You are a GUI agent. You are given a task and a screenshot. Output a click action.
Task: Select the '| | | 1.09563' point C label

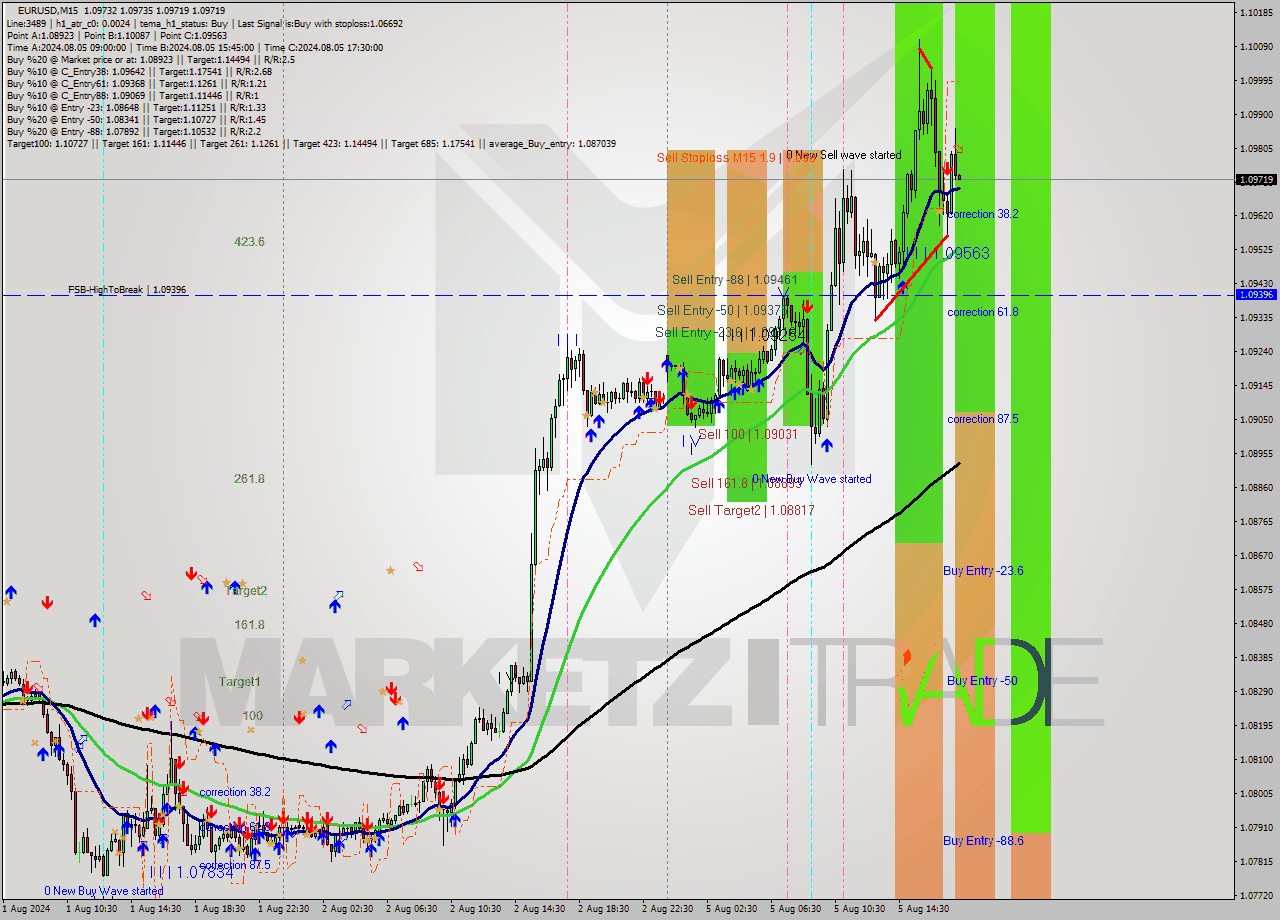tap(950, 254)
